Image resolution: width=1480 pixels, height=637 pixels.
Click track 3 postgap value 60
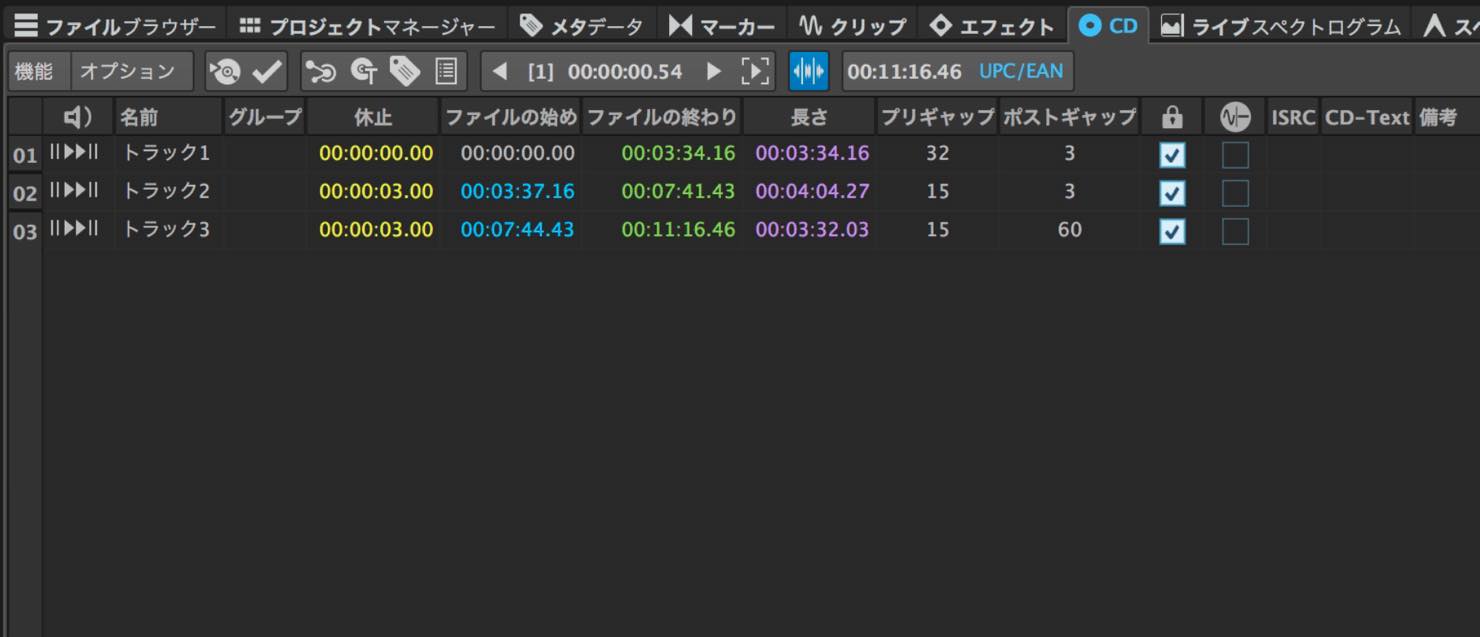(1069, 230)
